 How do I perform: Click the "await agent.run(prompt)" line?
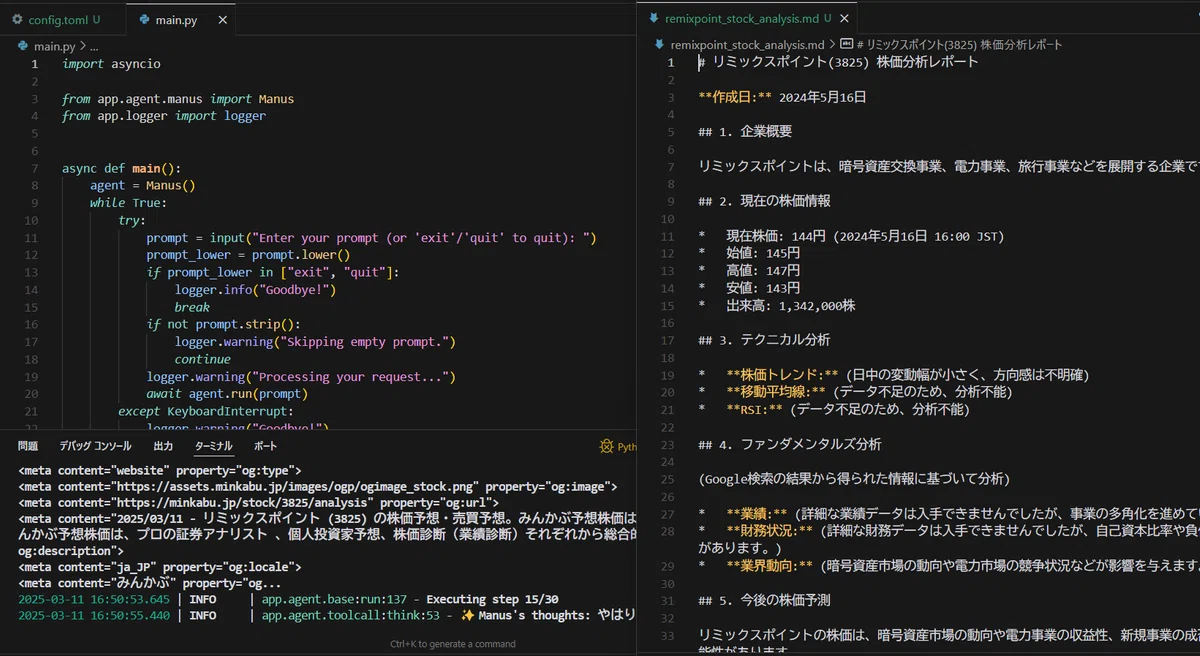(x=227, y=394)
